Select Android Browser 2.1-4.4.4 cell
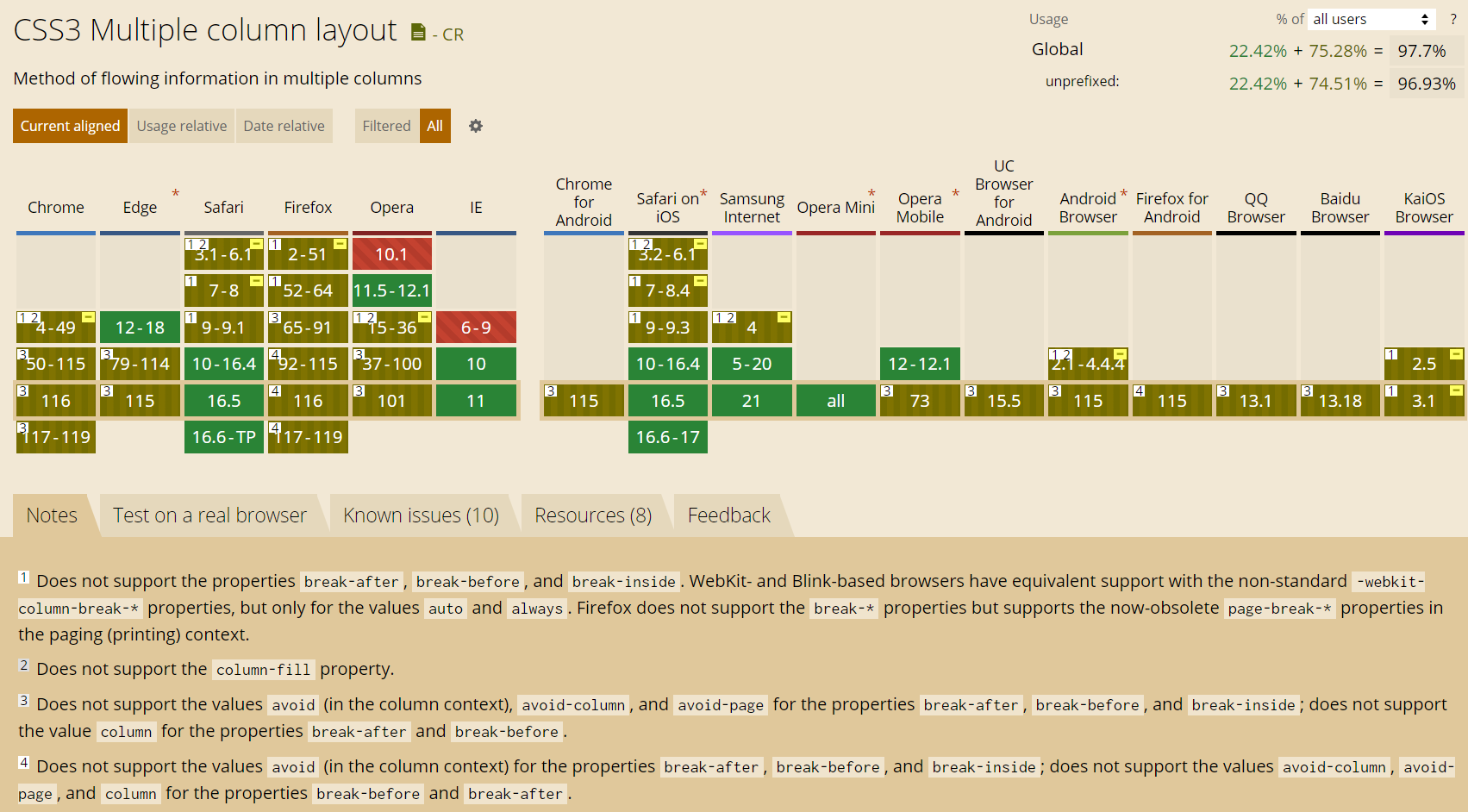The width and height of the screenshot is (1468, 812). [x=1088, y=364]
